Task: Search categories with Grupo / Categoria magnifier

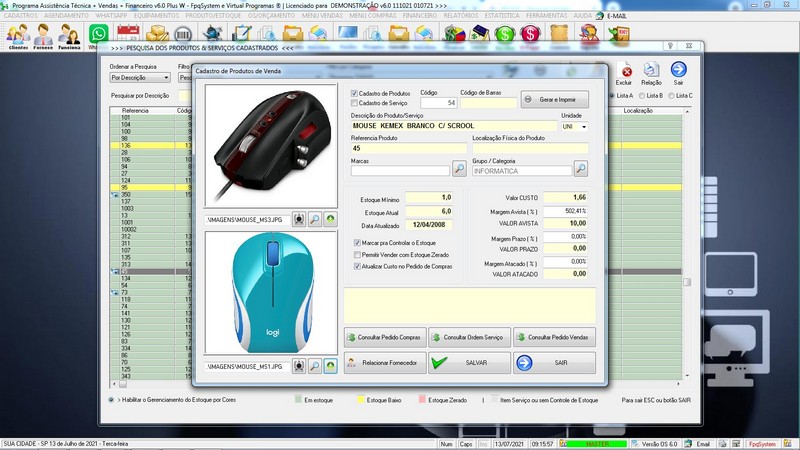Action: click(581, 169)
